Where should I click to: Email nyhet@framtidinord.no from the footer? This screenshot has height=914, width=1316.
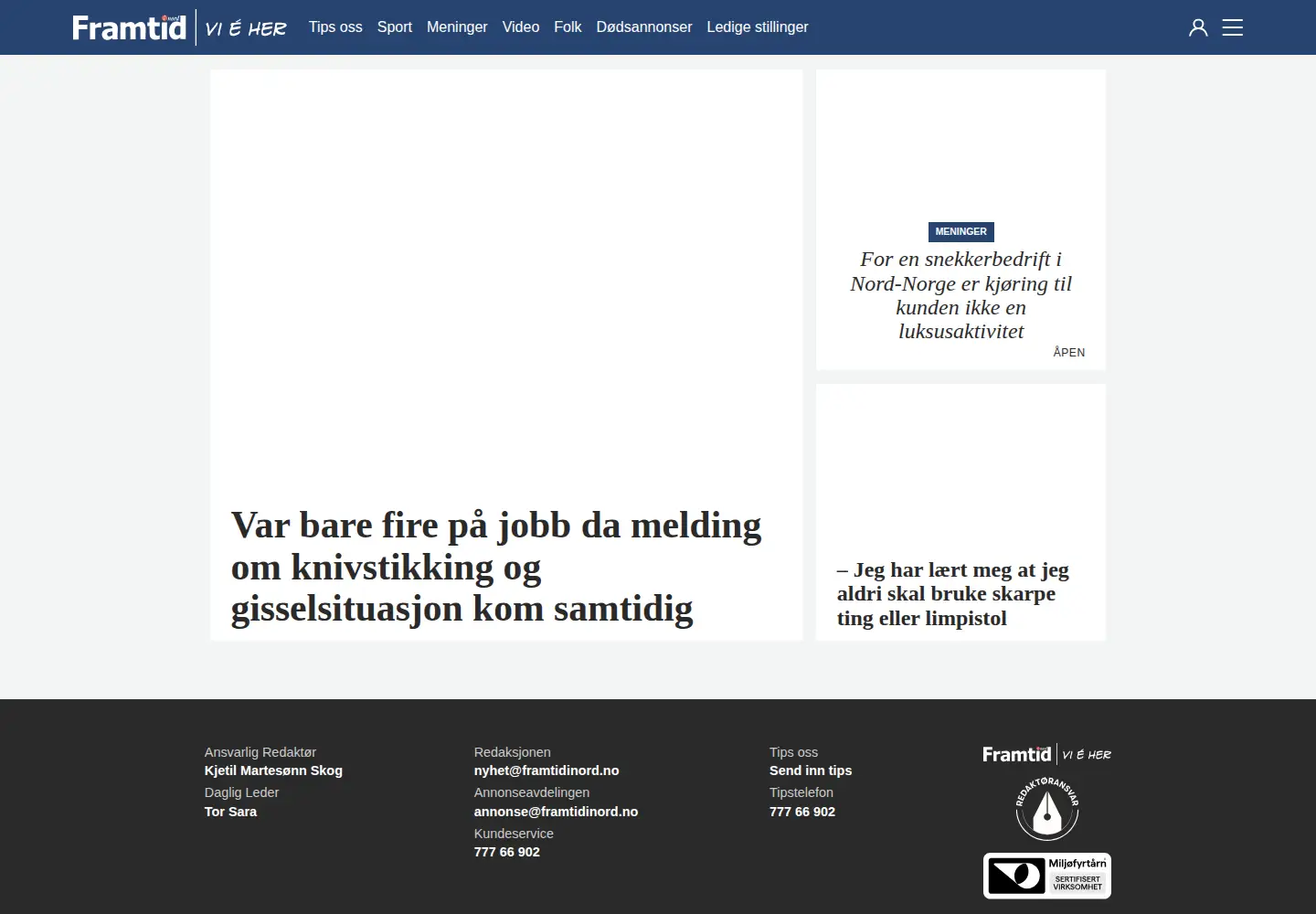pos(547,771)
